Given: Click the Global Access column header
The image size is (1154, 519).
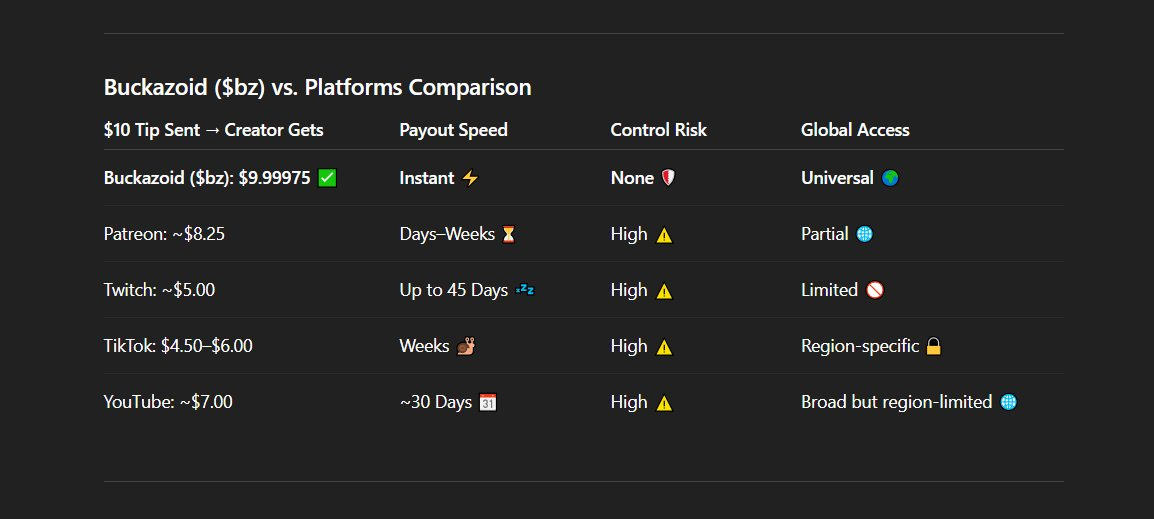Looking at the screenshot, I should coord(855,130).
